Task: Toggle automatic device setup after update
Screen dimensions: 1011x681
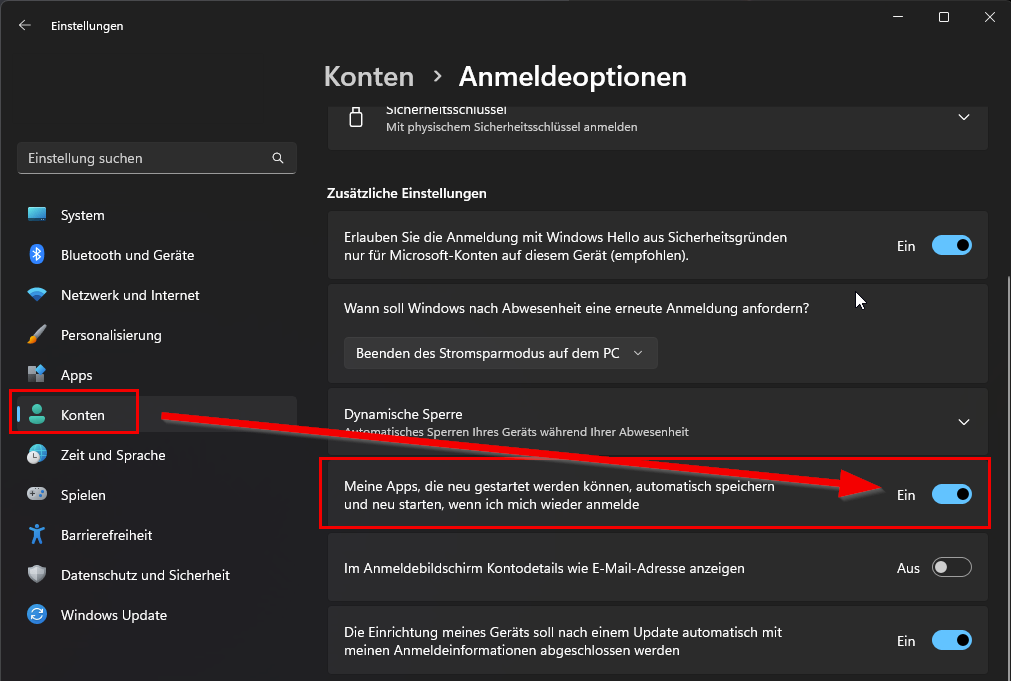Action: pyautogui.click(x=951, y=641)
